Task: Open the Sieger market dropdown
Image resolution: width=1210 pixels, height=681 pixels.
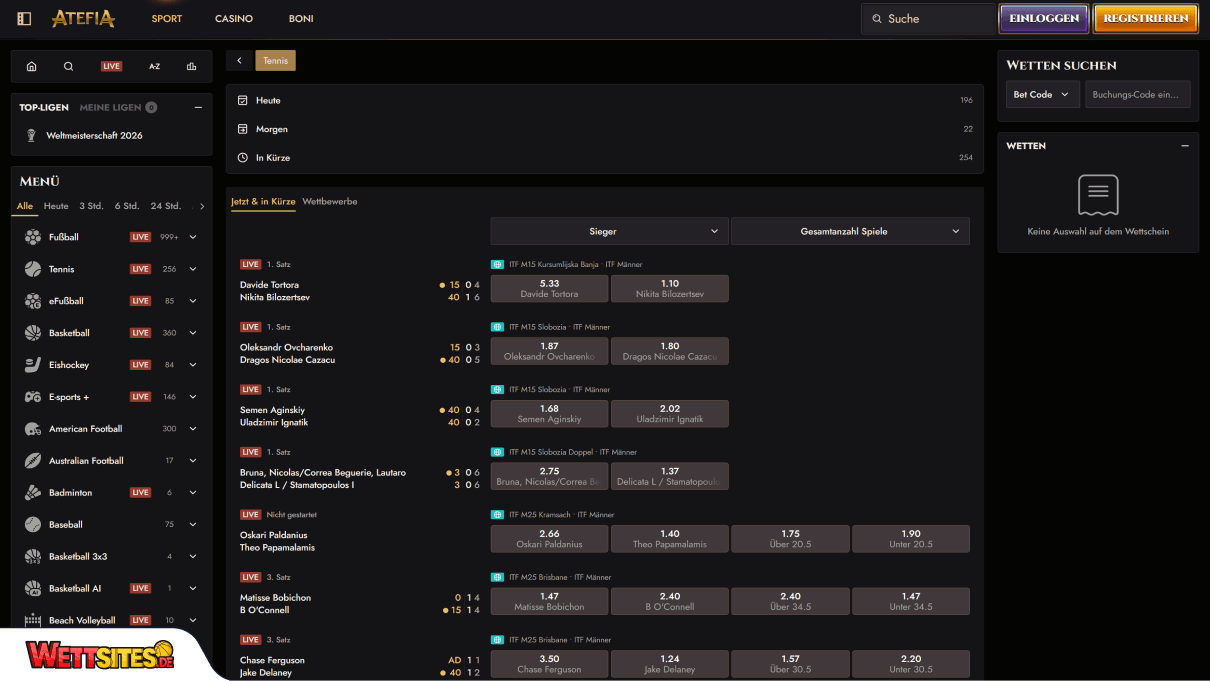Action: pyautogui.click(x=609, y=231)
